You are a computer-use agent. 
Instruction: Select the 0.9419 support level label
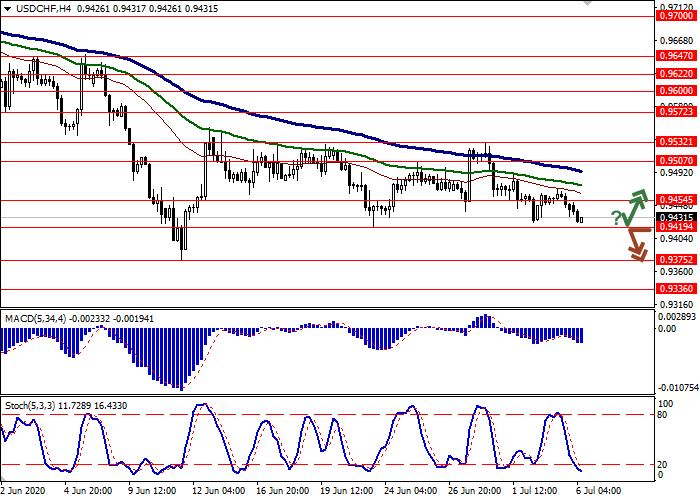click(676, 227)
